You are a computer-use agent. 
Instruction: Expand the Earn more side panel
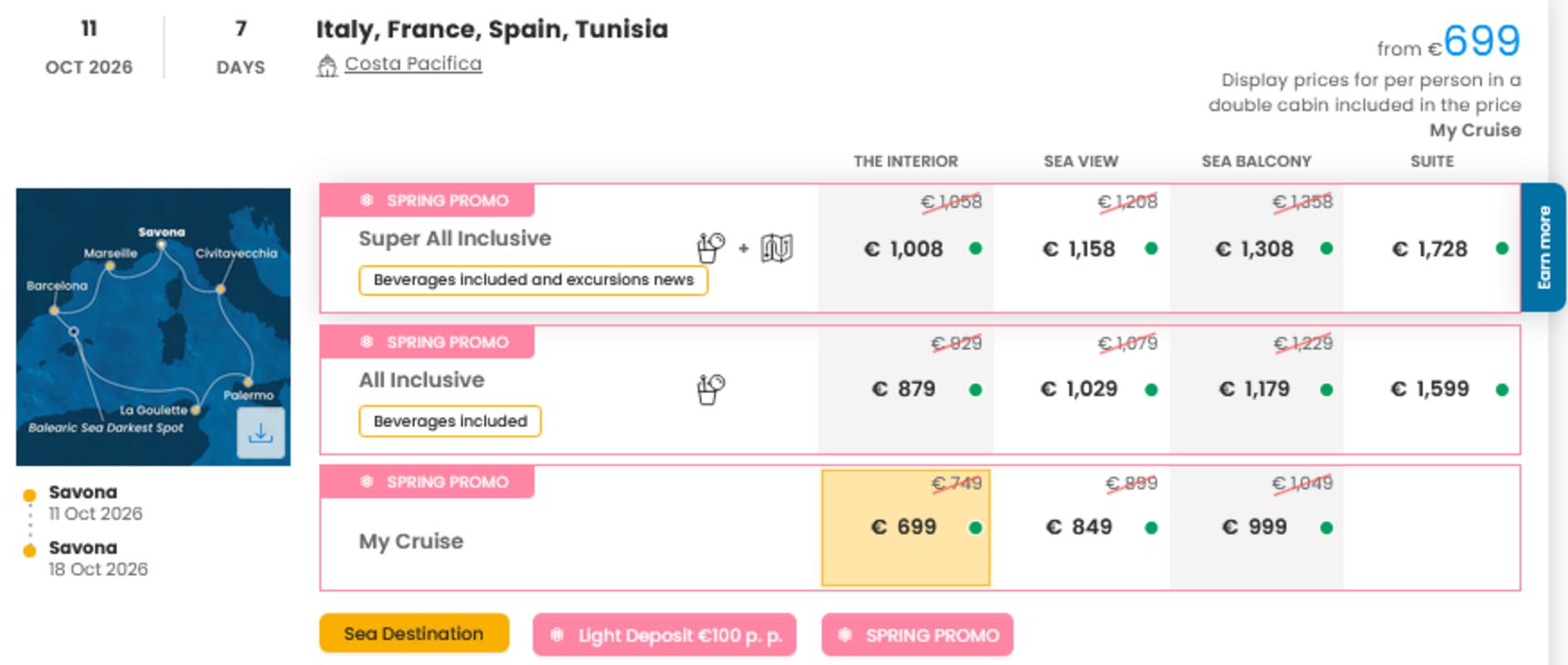pyautogui.click(x=1545, y=247)
